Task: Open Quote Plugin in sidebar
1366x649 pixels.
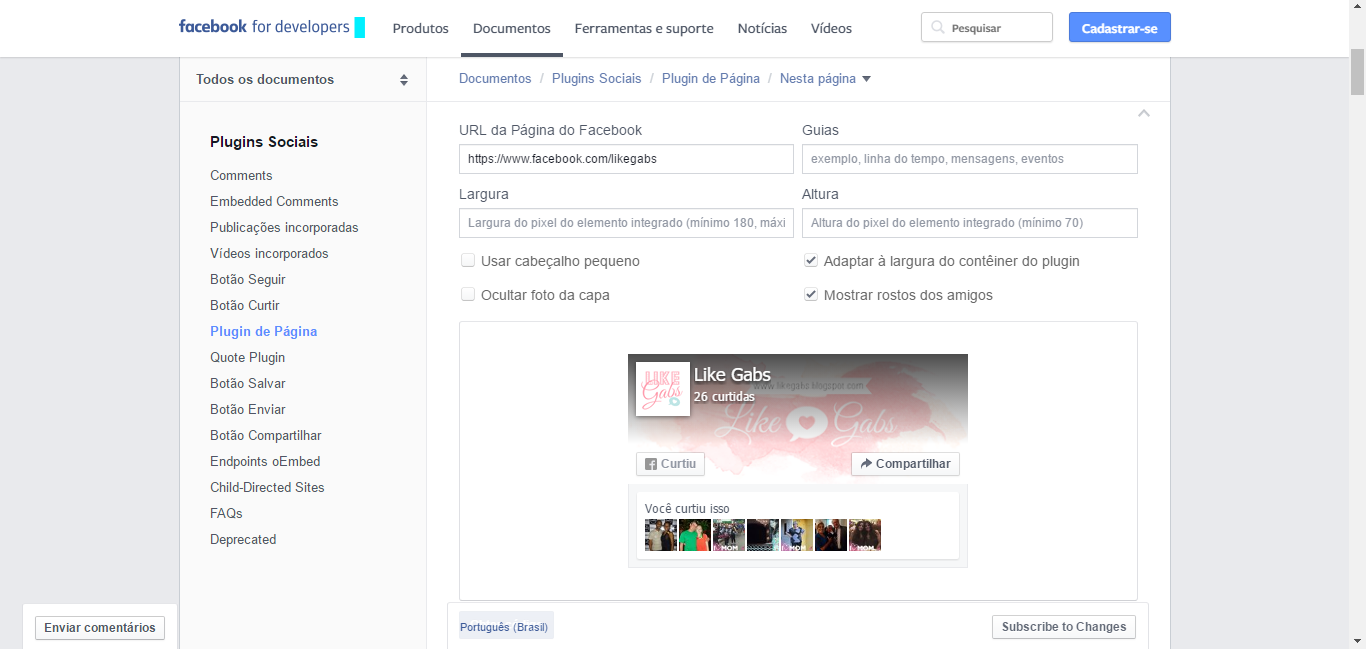Action: click(248, 357)
